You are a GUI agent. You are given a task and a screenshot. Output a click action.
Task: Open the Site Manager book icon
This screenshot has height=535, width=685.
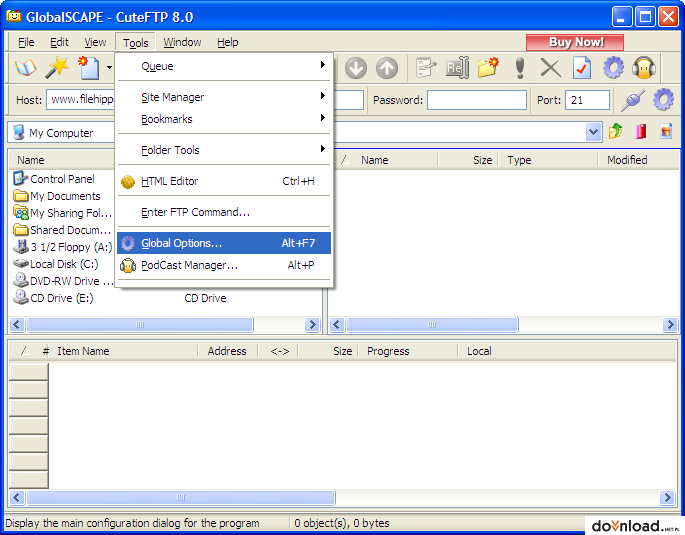[x=25, y=68]
